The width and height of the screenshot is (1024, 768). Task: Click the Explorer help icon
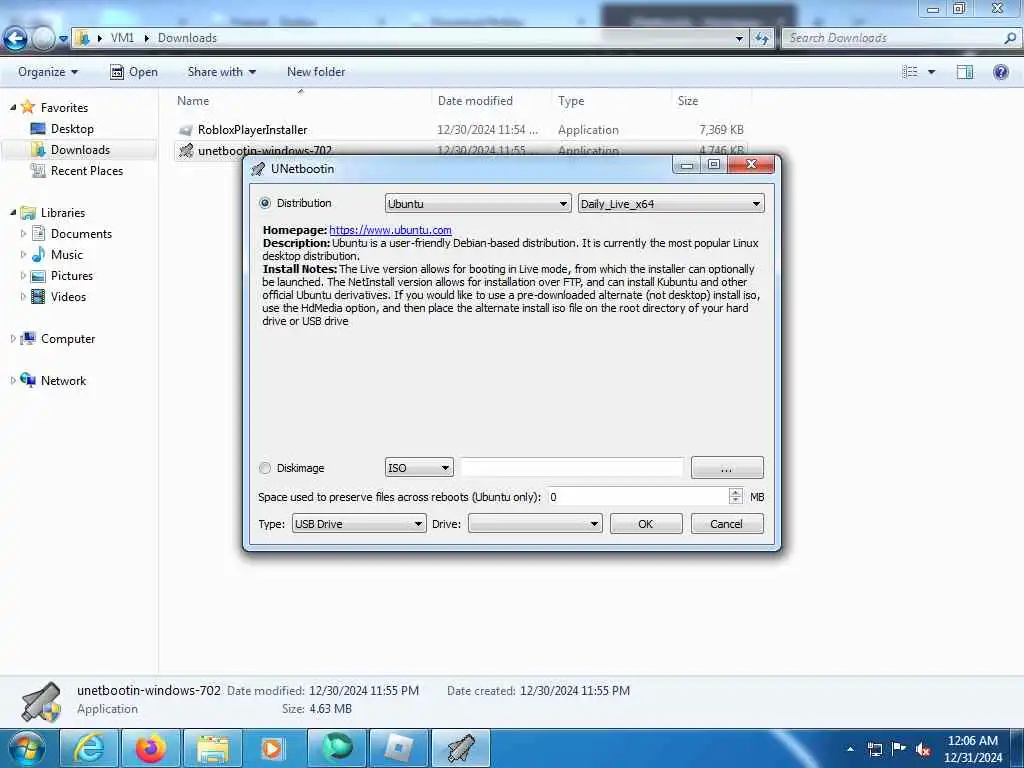(1000, 72)
